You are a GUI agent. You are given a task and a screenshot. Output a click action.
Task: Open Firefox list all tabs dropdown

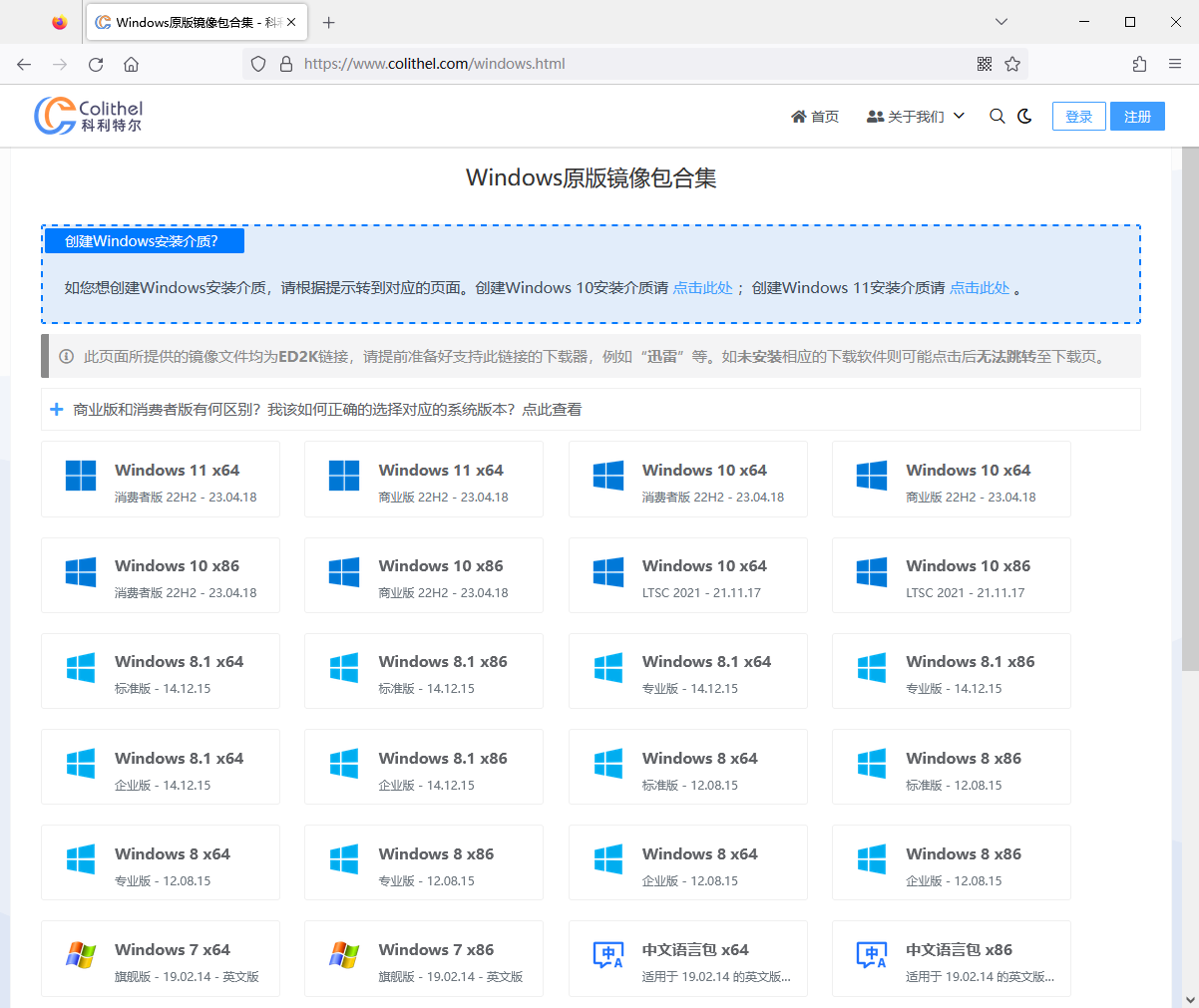click(x=1001, y=22)
